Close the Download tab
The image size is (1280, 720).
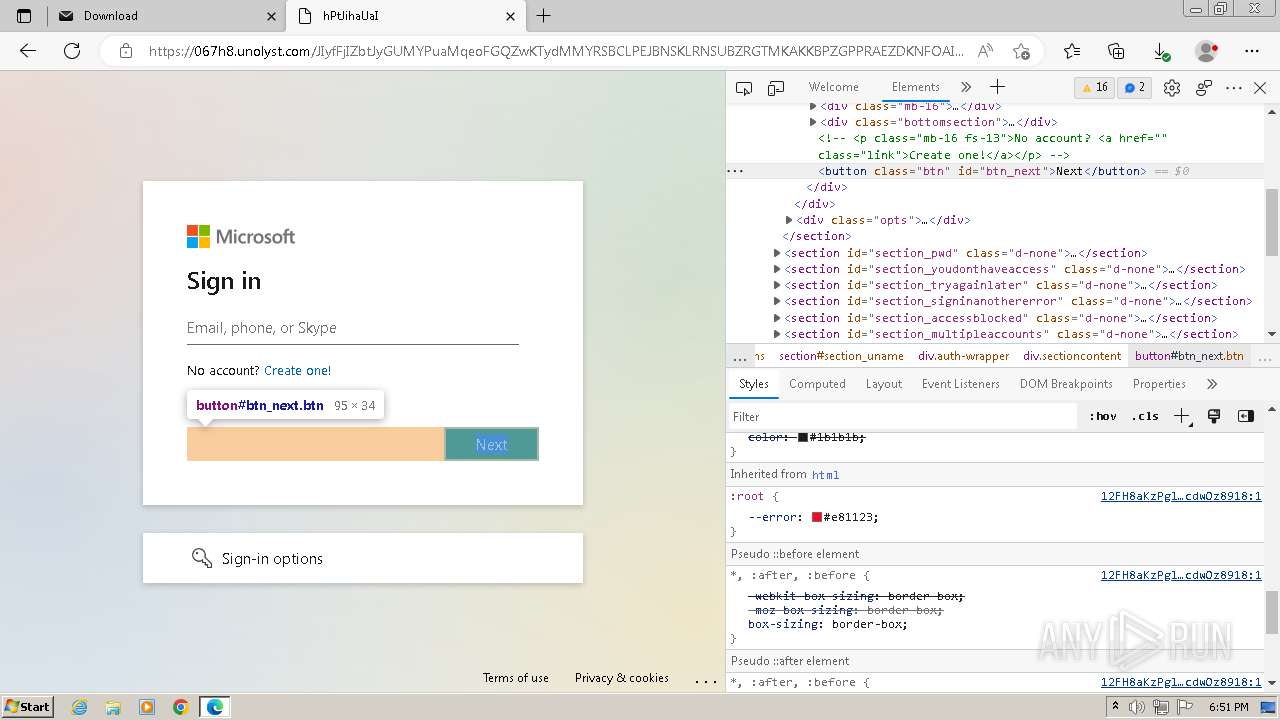pos(271,16)
